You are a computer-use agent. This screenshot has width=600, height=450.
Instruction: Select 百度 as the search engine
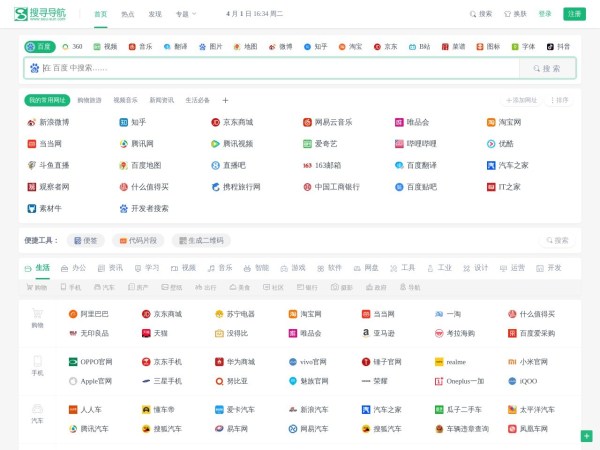(x=40, y=46)
